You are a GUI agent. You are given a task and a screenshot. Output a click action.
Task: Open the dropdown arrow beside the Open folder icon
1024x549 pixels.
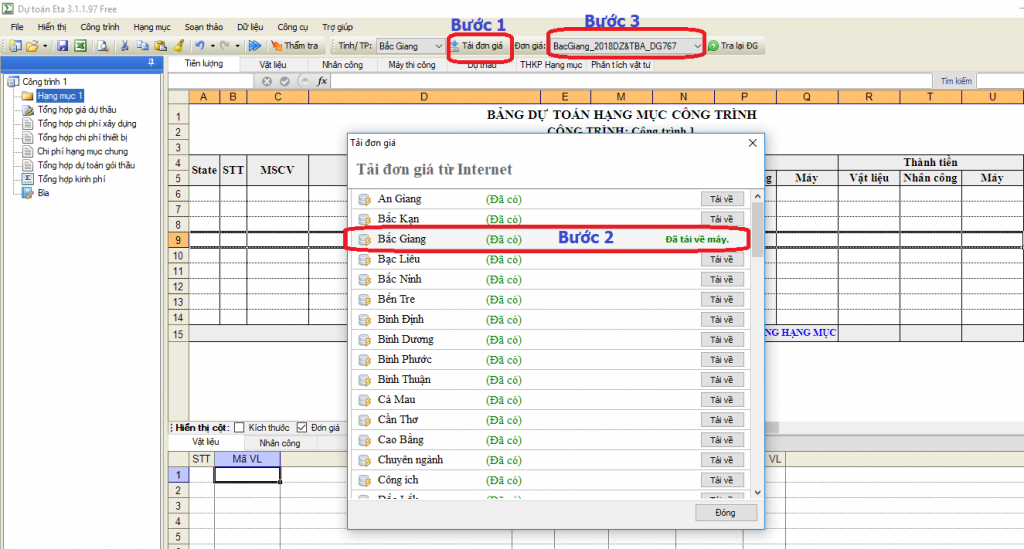click(46, 46)
